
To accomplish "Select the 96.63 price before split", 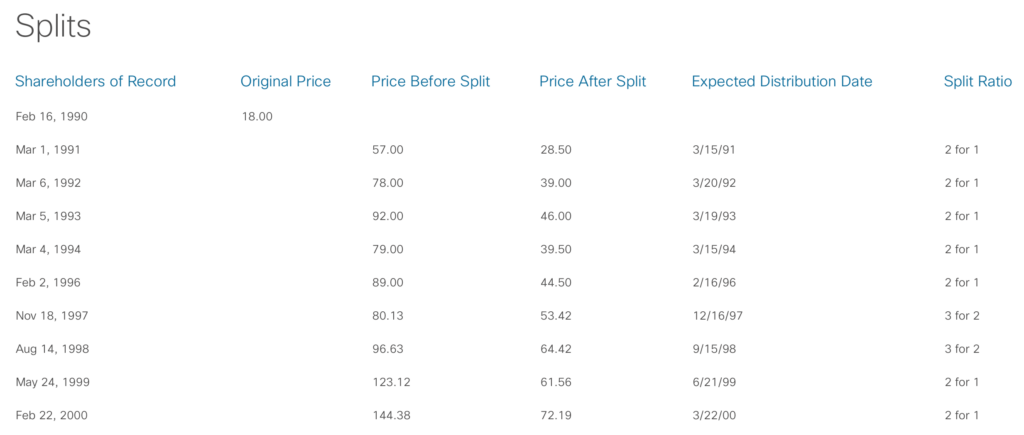I will (388, 349).
